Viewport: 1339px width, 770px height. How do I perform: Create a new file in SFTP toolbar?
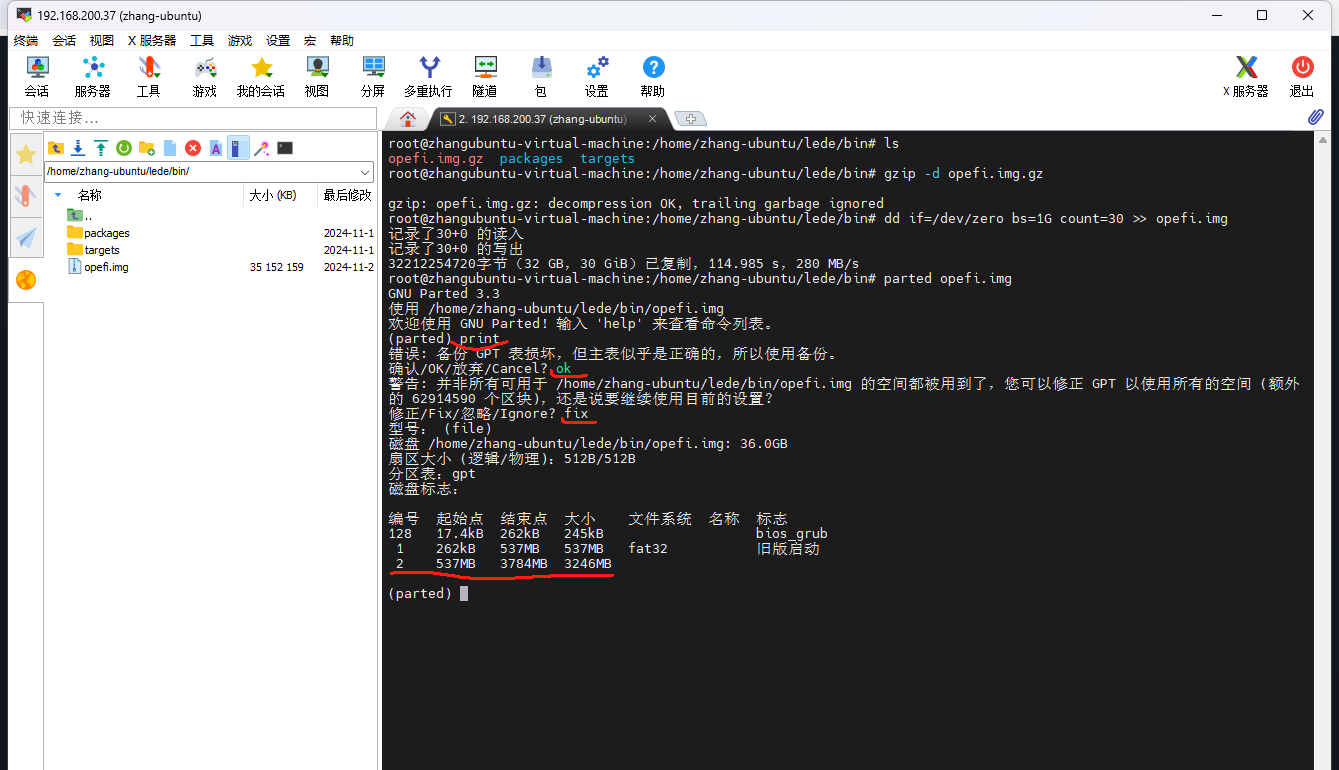click(170, 148)
